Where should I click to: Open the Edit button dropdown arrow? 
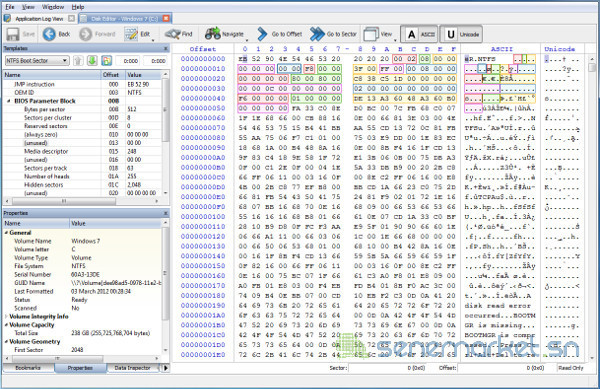pos(153,40)
